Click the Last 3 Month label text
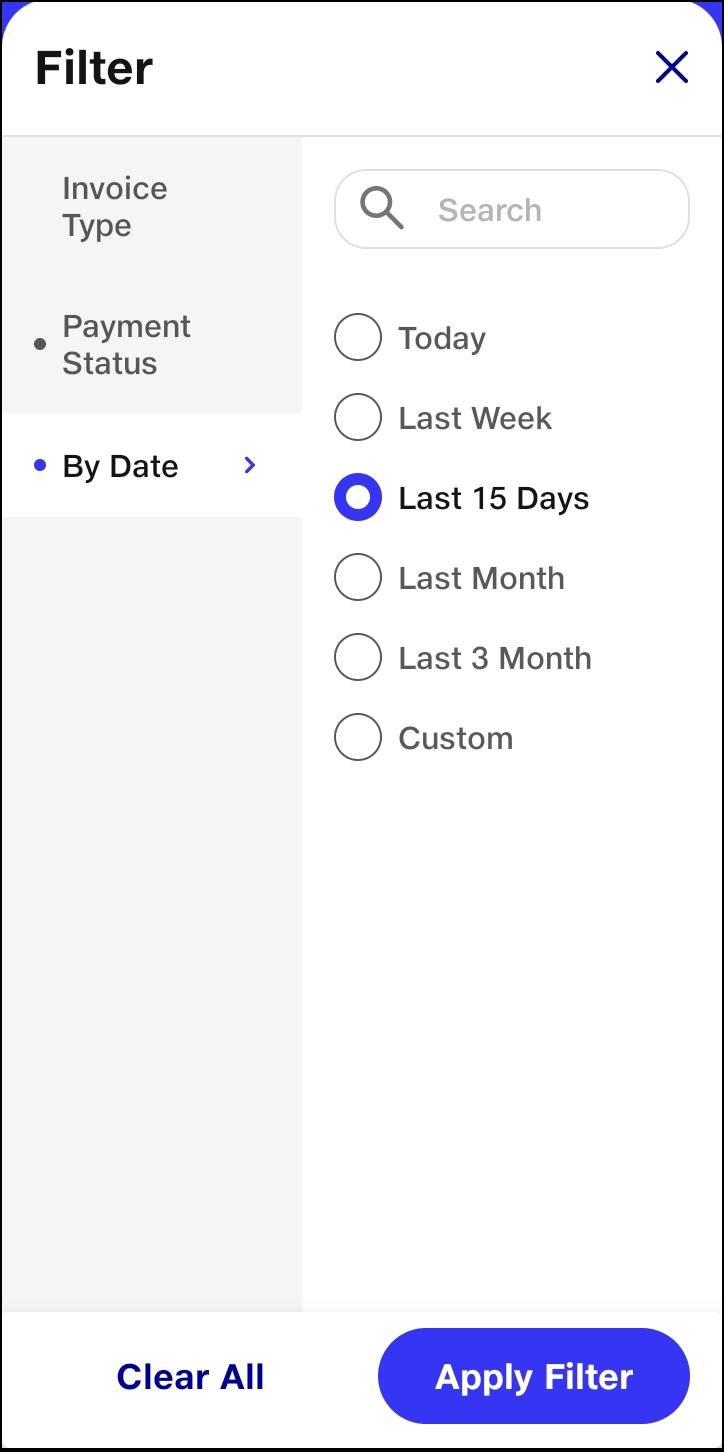 click(x=495, y=658)
